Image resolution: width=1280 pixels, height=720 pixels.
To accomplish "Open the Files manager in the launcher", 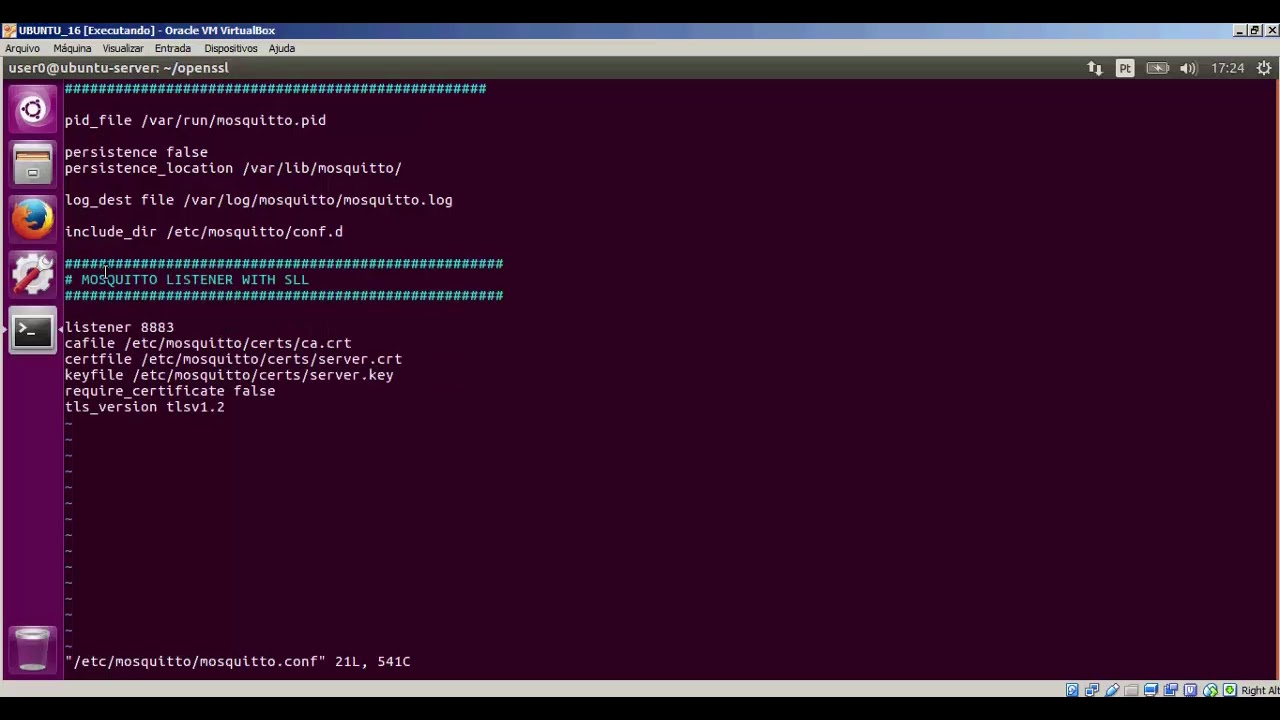I will 32,164.
